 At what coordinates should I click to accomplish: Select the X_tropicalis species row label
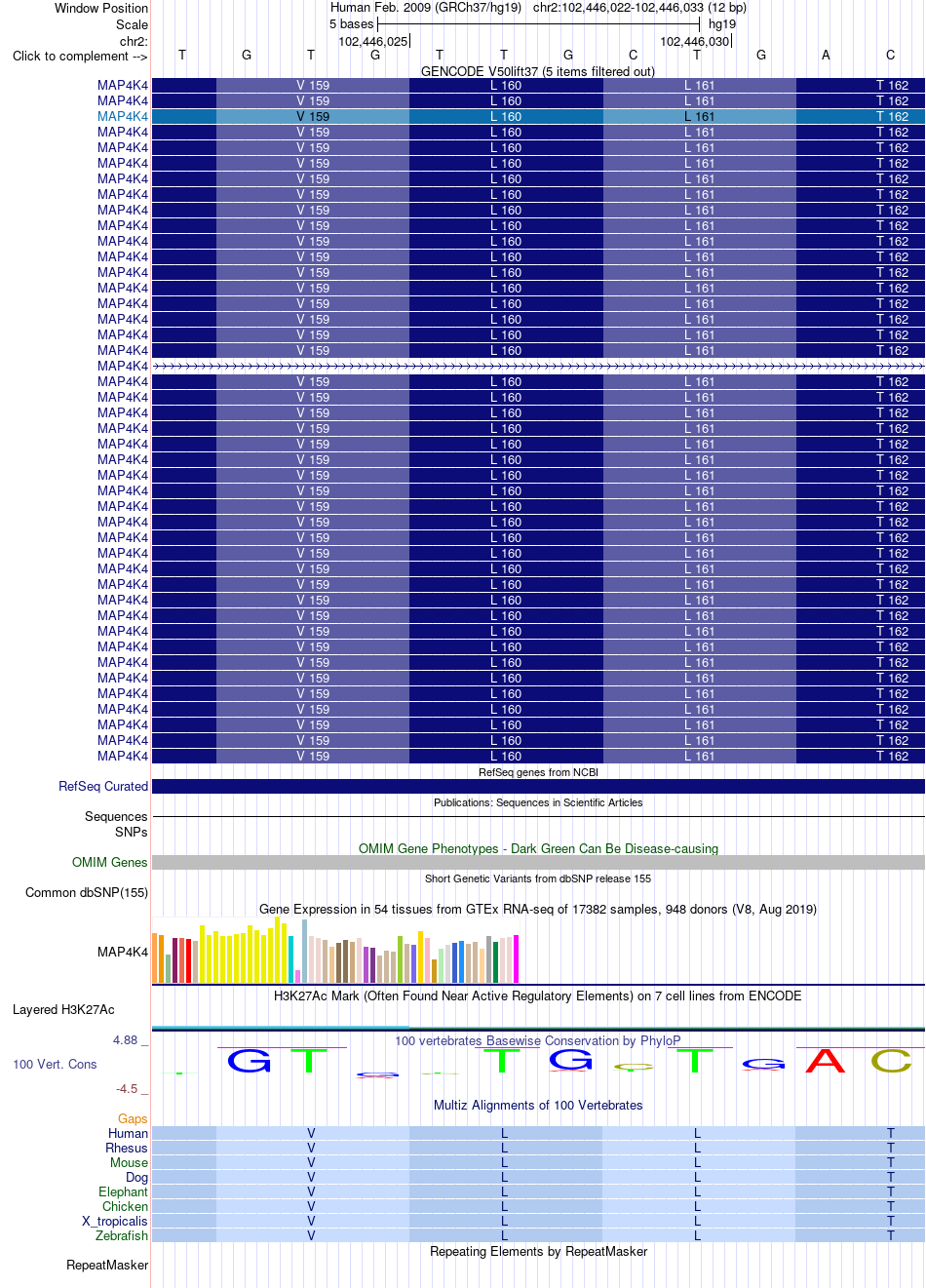pos(115,1221)
